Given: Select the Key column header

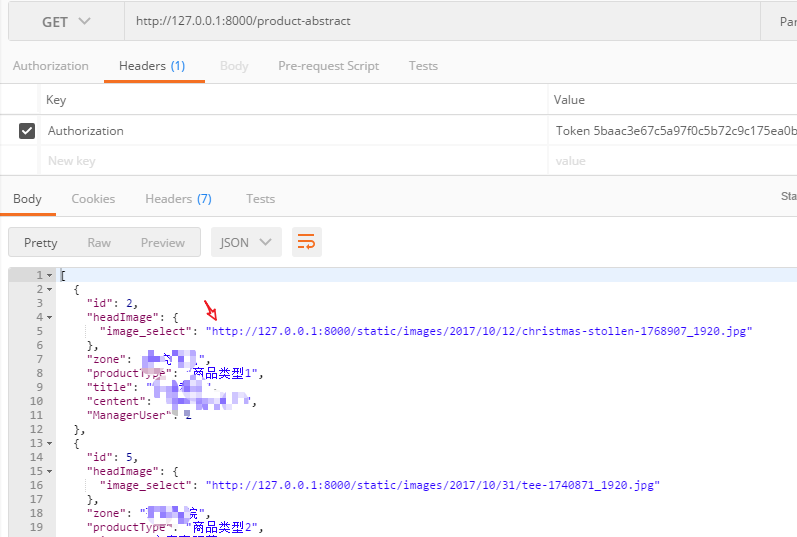Looking at the screenshot, I should 56,100.
